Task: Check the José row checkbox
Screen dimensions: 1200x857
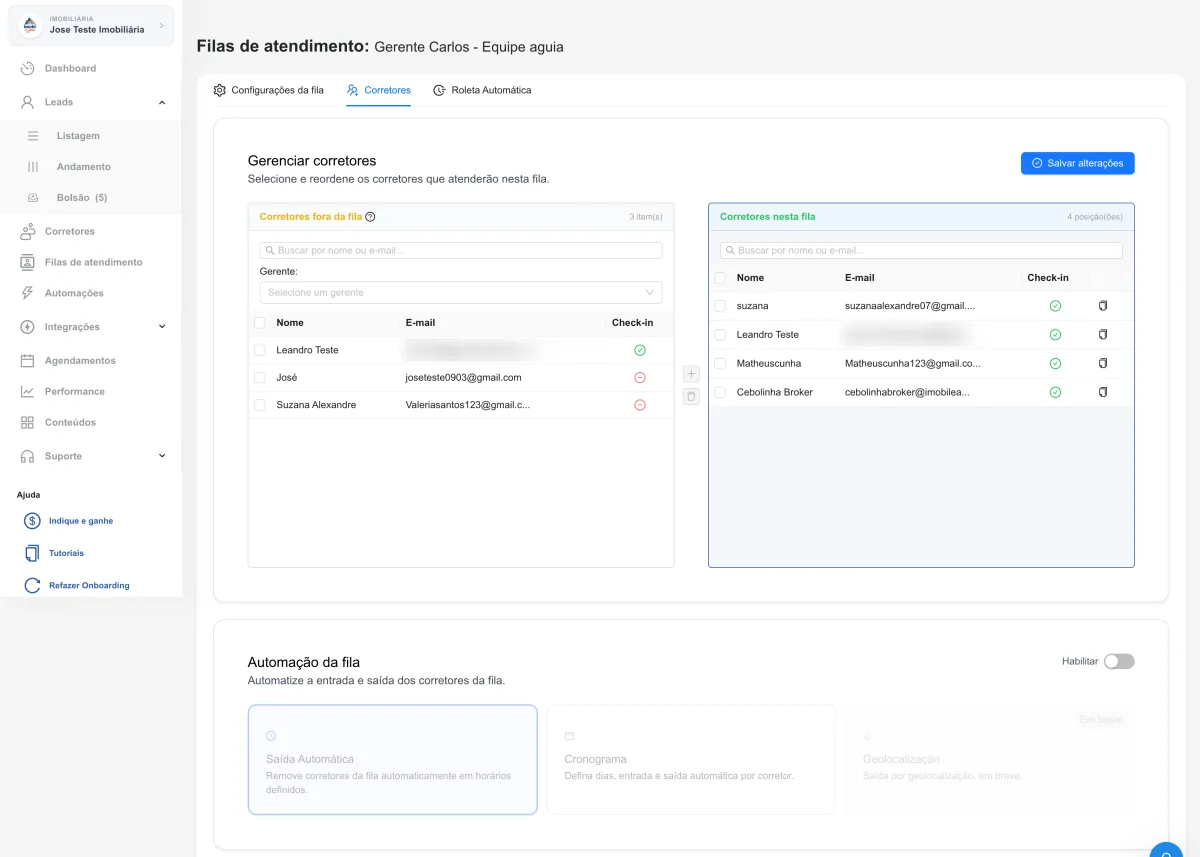Action: pyautogui.click(x=260, y=378)
